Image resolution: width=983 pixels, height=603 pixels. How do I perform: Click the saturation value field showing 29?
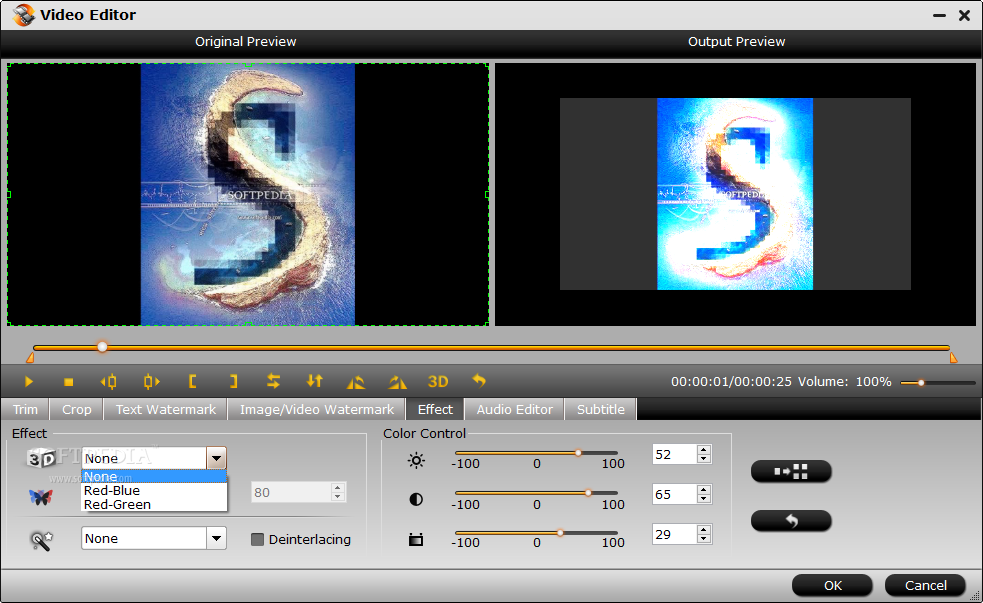[675, 535]
